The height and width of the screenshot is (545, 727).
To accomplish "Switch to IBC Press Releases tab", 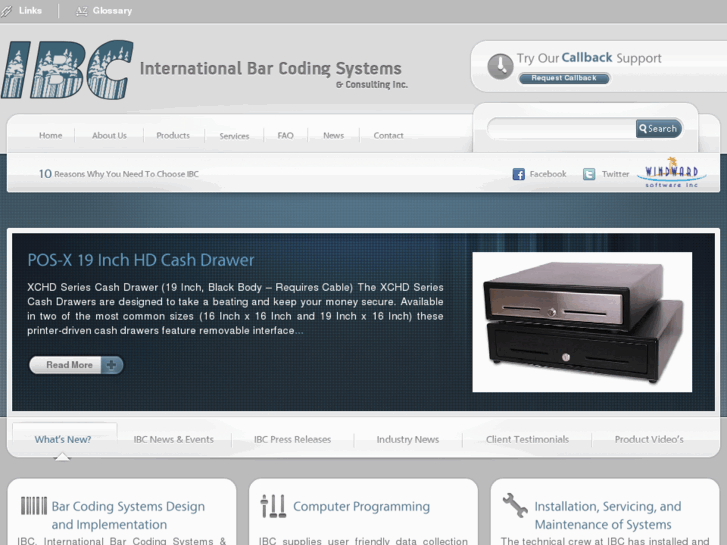I will (293, 439).
